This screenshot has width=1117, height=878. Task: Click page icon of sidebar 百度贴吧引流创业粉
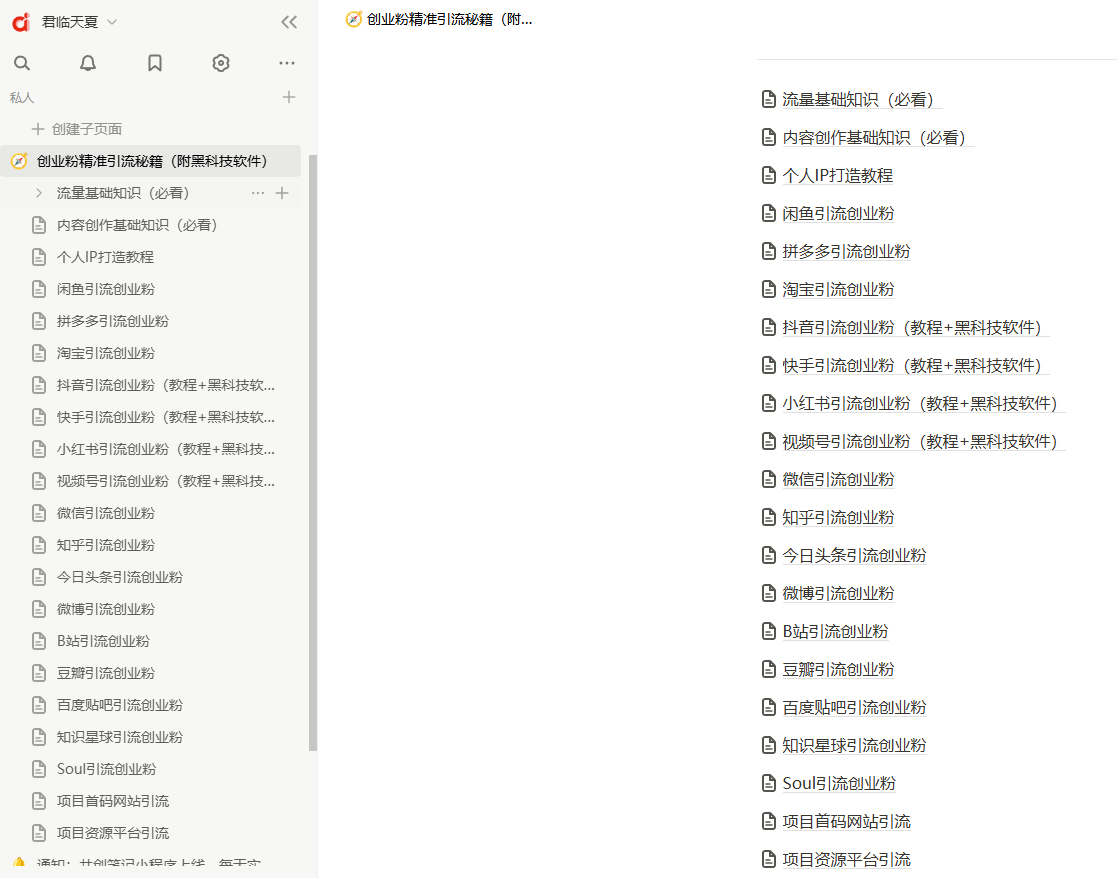[39, 706]
